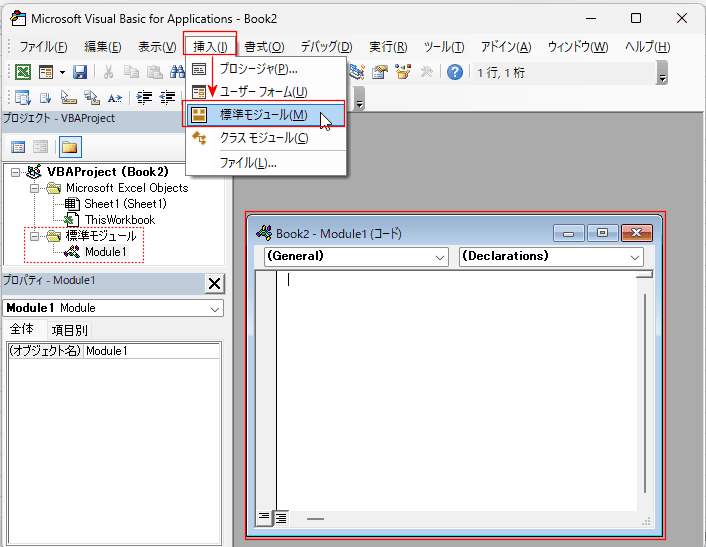Choose クラスモジュール(C) from Insert menu
706x547 pixels.
coord(266,138)
